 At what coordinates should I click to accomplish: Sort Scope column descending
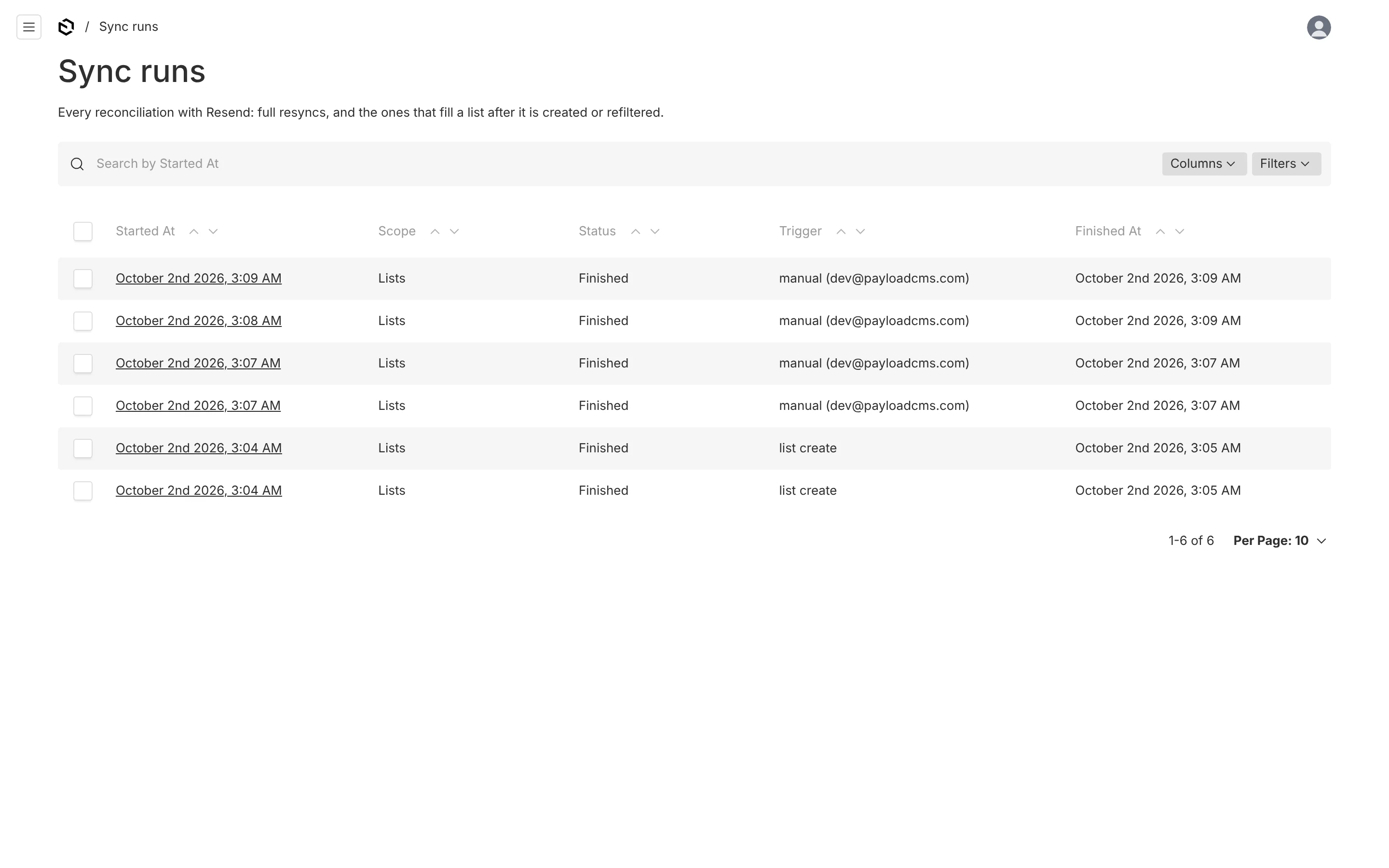[454, 231]
